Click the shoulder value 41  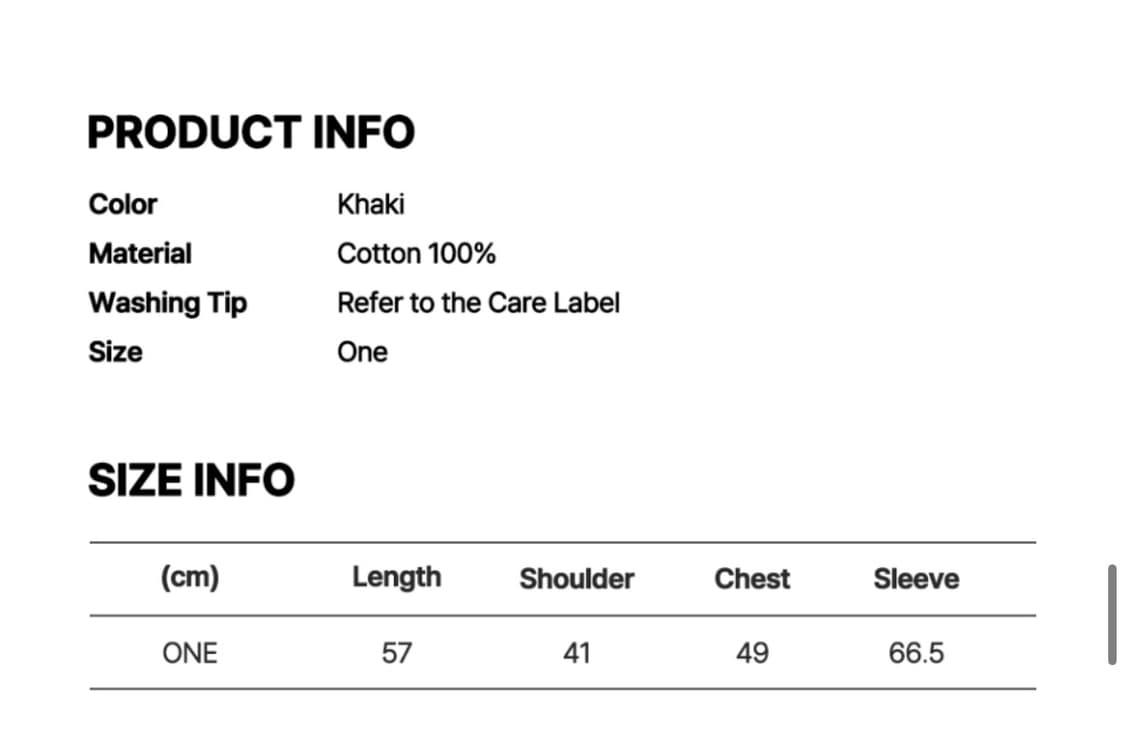pos(576,653)
